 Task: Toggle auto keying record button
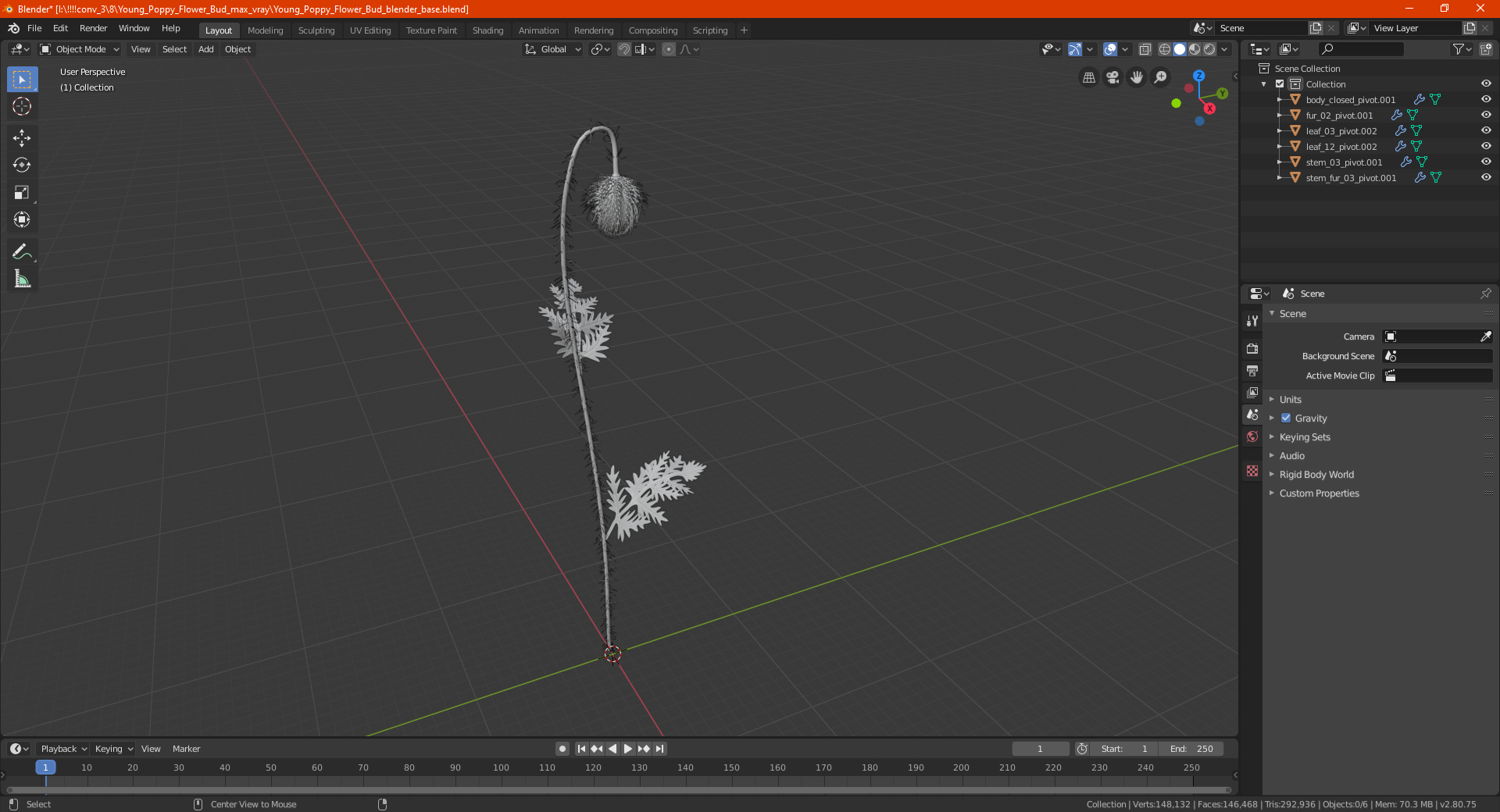click(562, 749)
